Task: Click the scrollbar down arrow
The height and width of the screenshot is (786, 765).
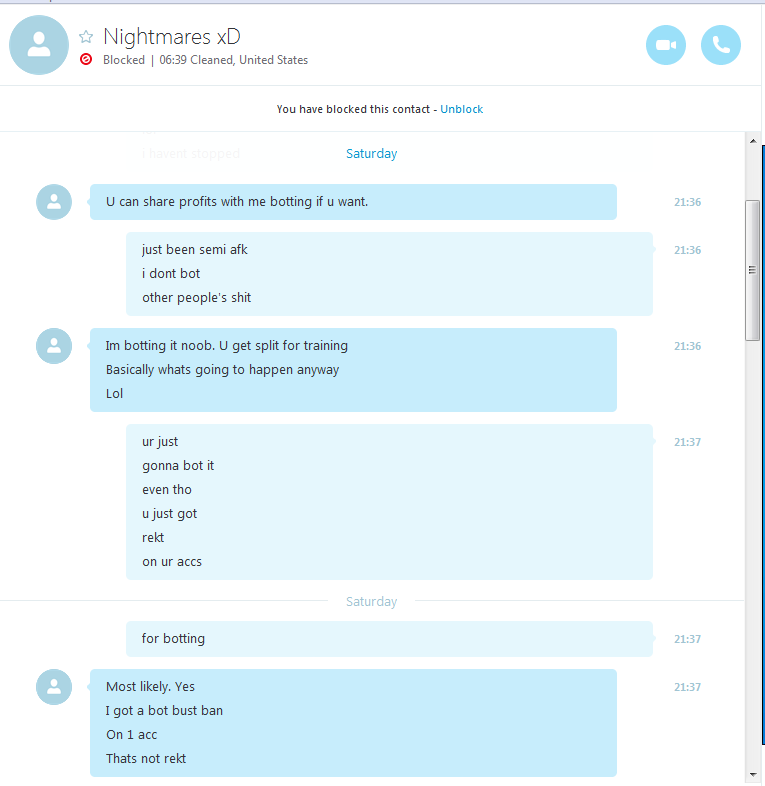Action: (752, 775)
